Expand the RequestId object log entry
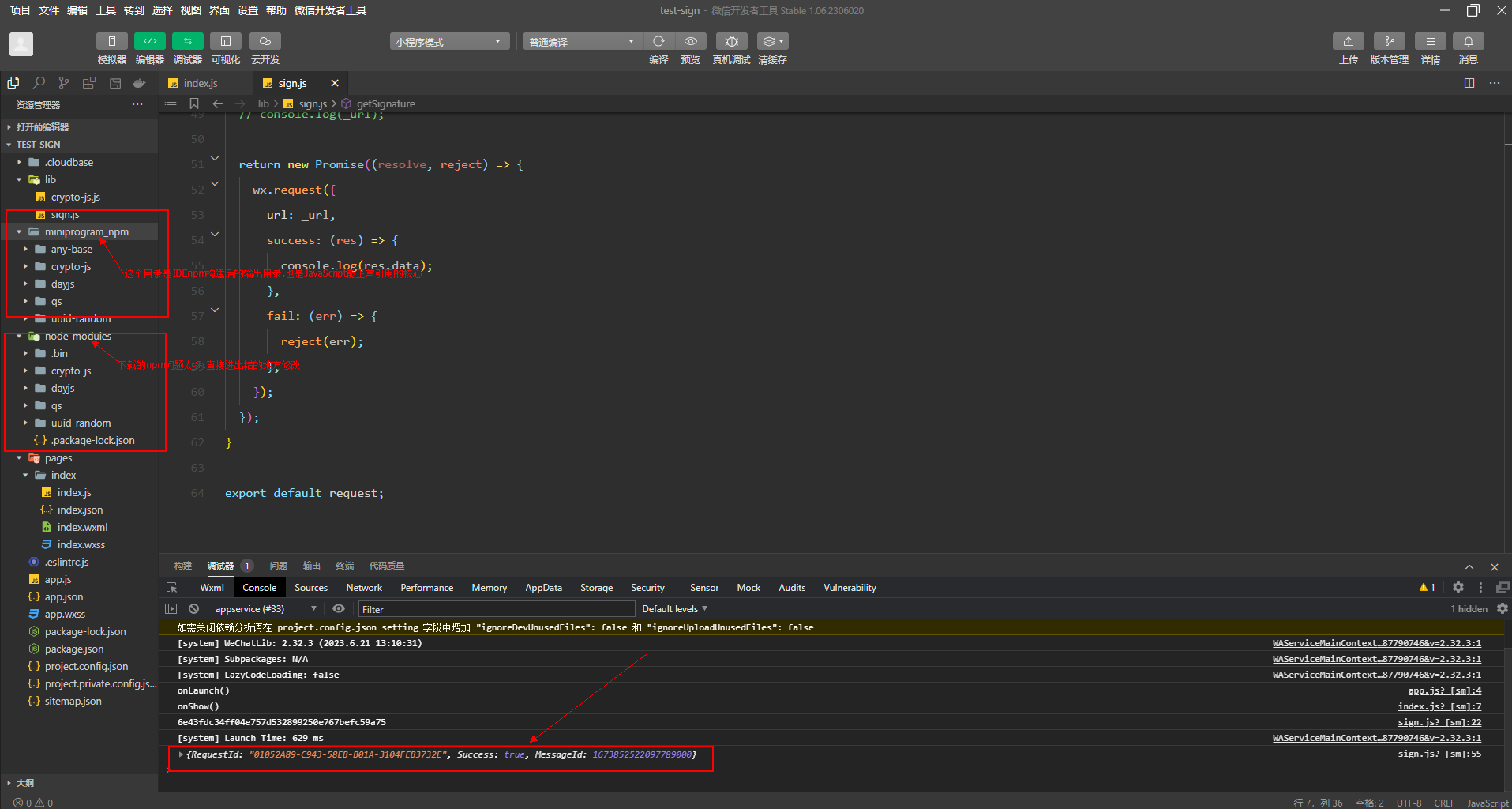 [x=182, y=755]
